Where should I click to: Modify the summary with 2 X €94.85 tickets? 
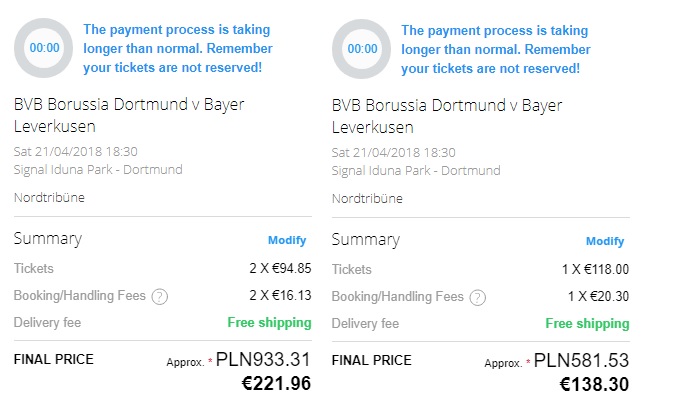pyautogui.click(x=287, y=240)
